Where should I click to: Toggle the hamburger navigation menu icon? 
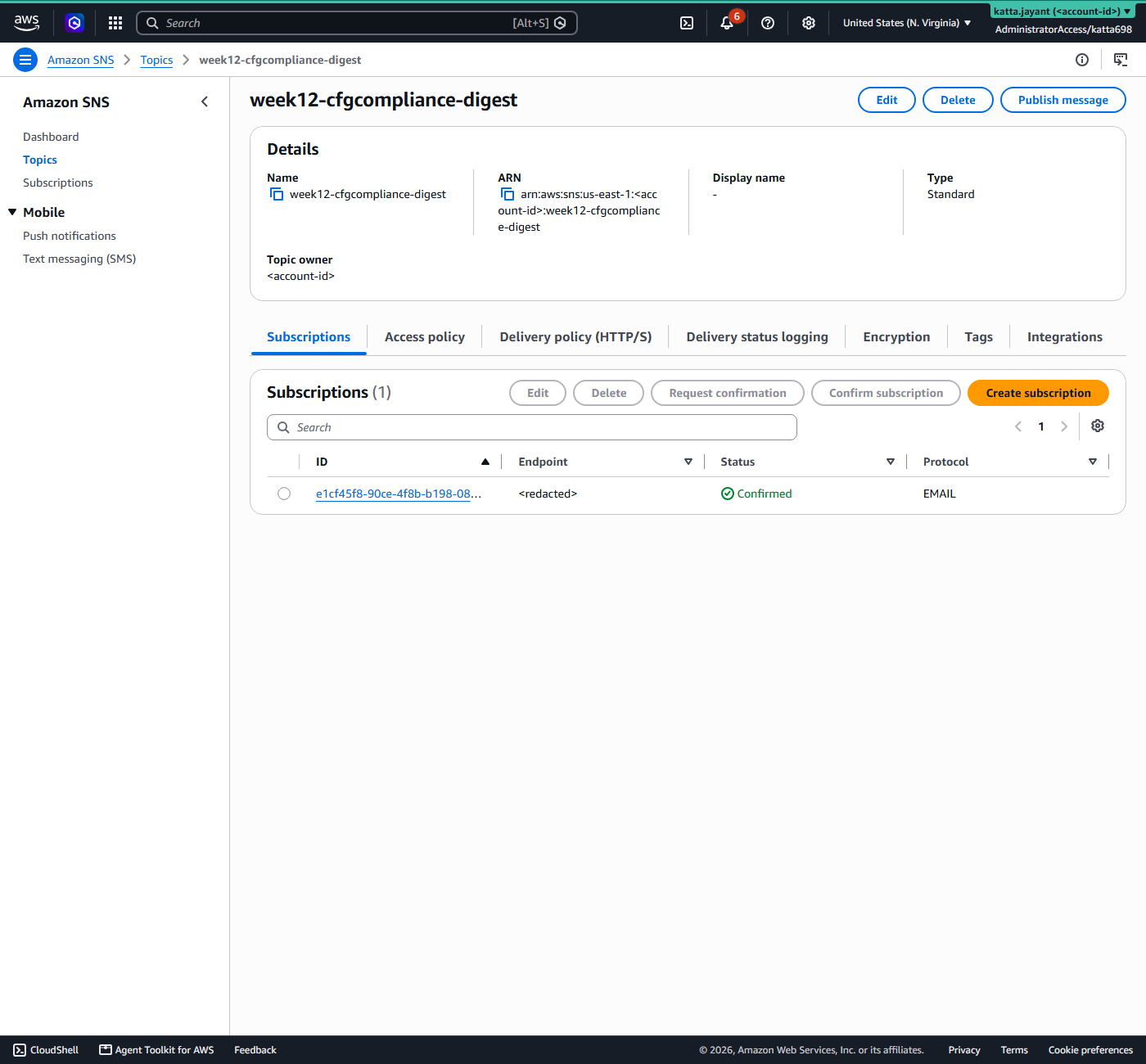25,60
